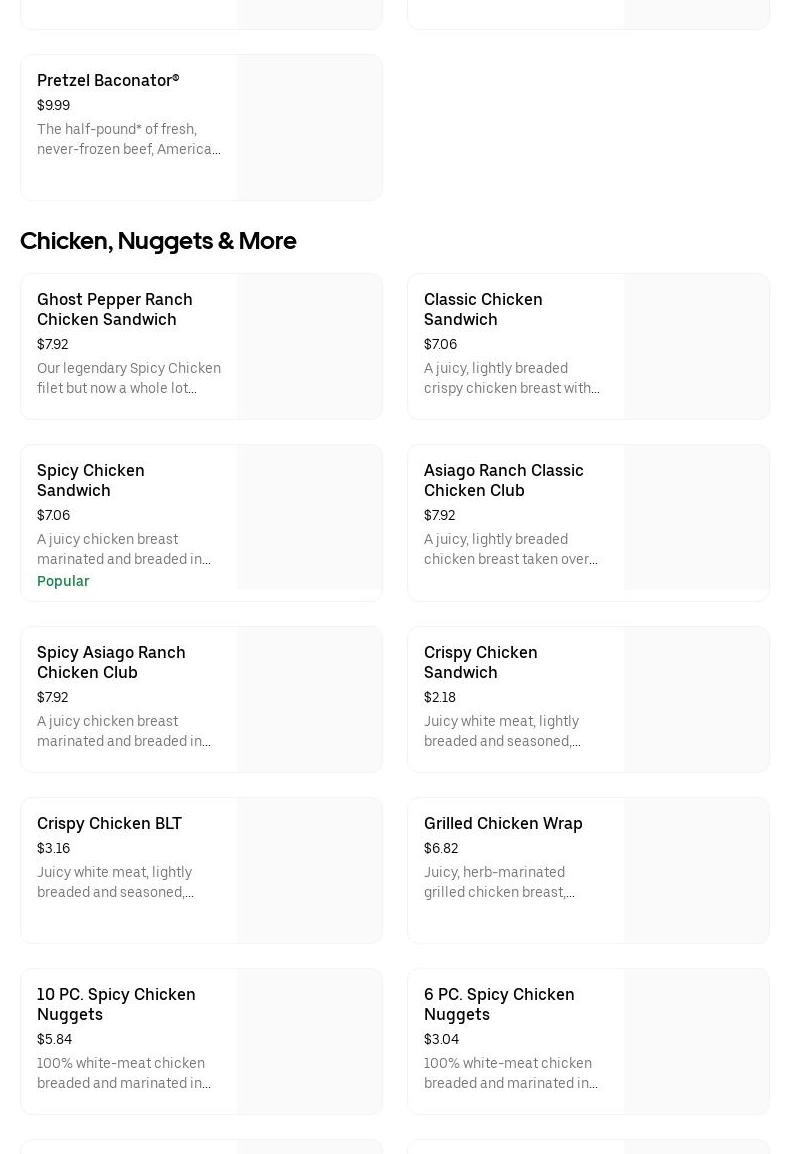
Task: Click the Classic Chicken Sandwich photo area
Action: [x=696, y=346]
